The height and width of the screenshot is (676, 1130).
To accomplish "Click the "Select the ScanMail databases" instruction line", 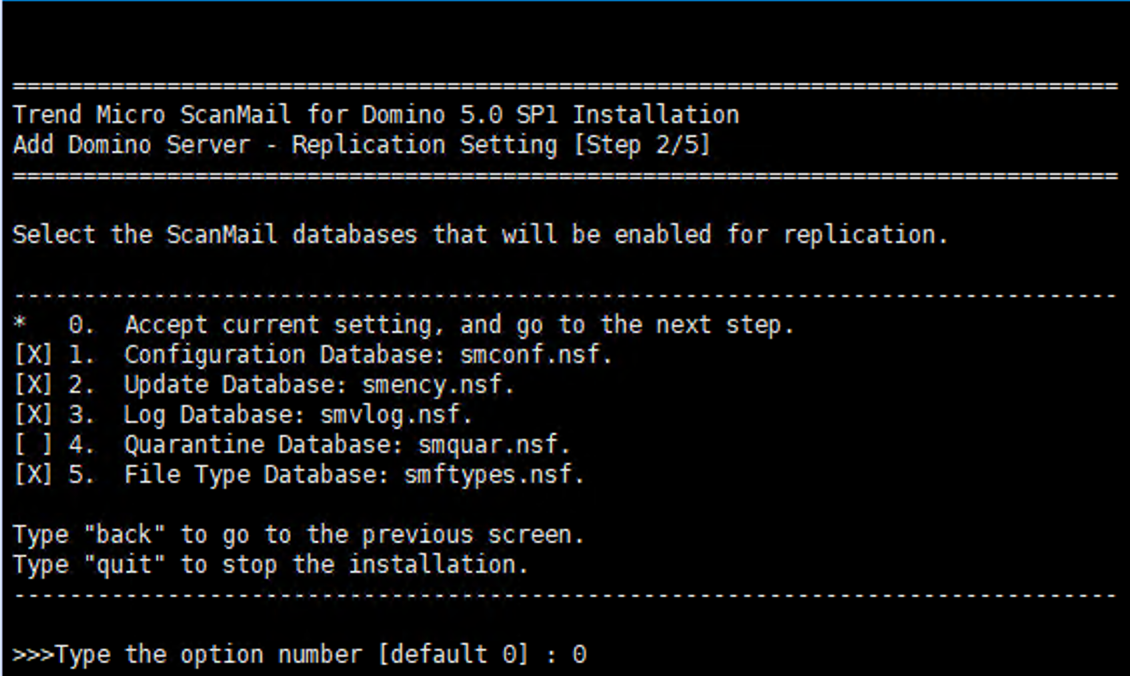I will pyautogui.click(x=480, y=235).
